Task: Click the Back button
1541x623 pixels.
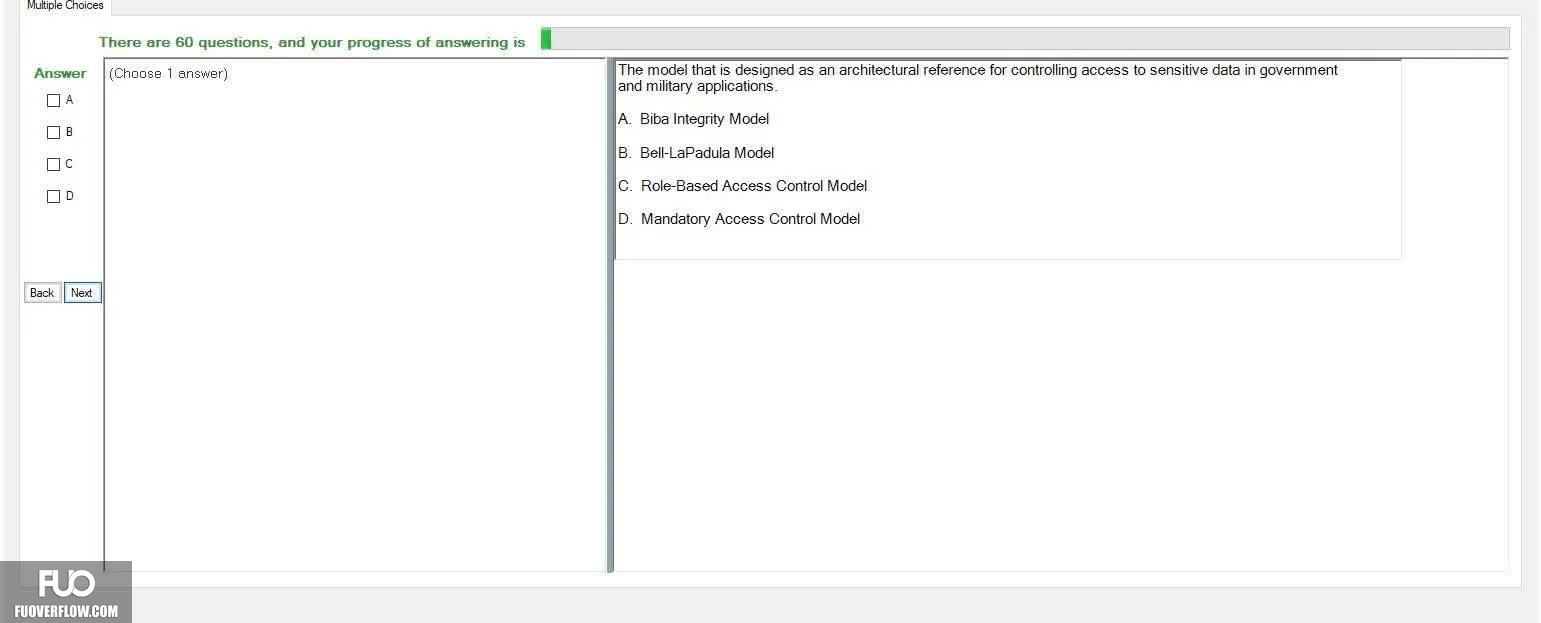Action: click(x=42, y=293)
